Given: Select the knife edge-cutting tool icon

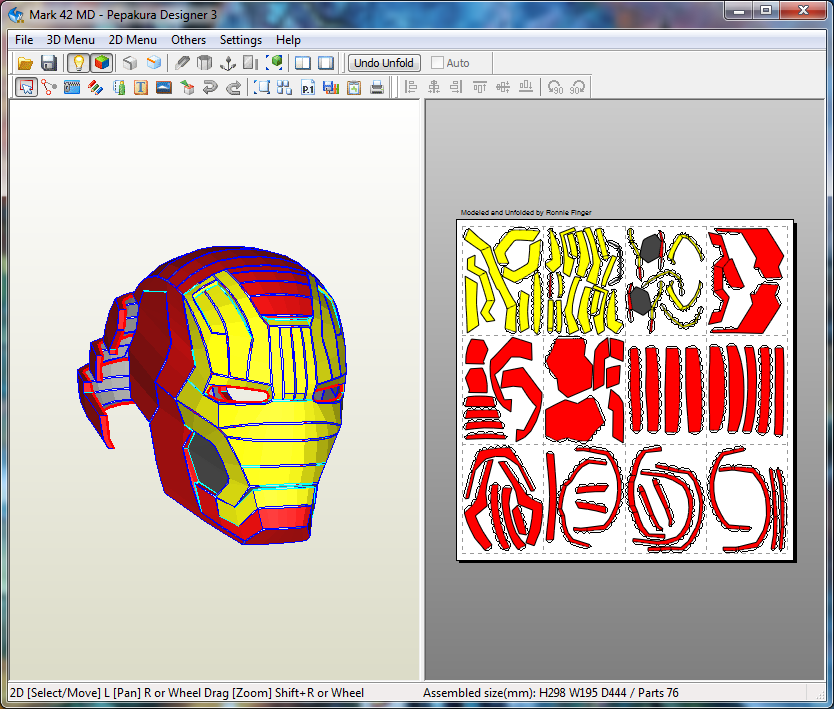Looking at the screenshot, I should point(182,63).
